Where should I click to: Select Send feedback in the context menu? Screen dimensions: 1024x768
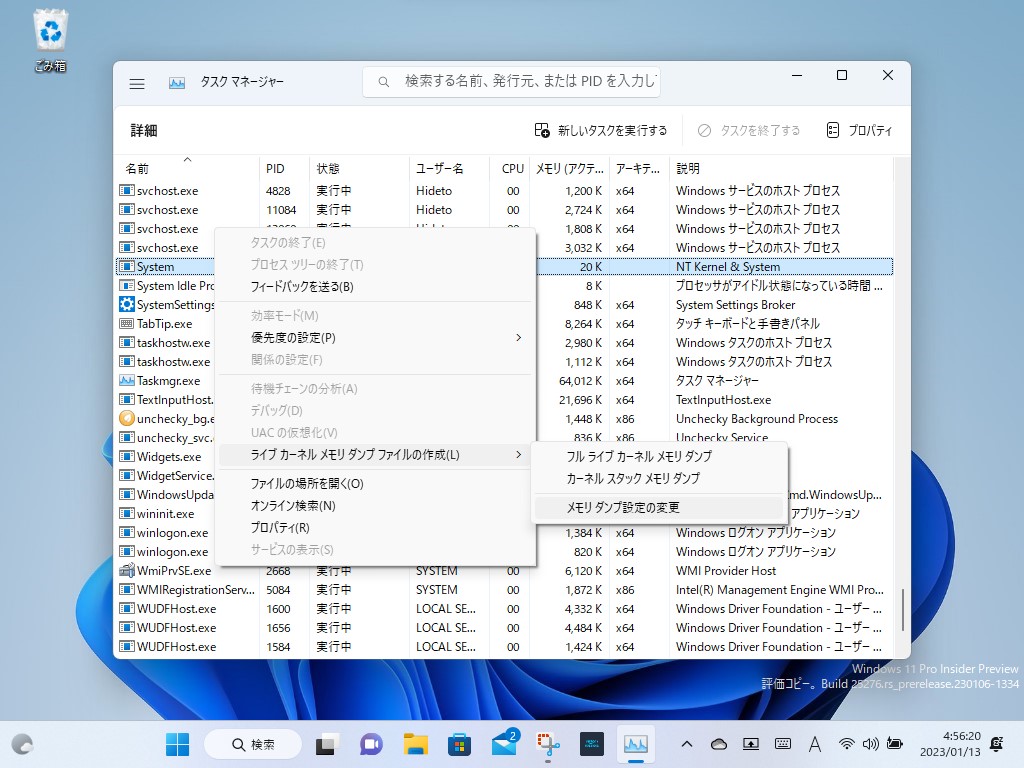click(376, 287)
